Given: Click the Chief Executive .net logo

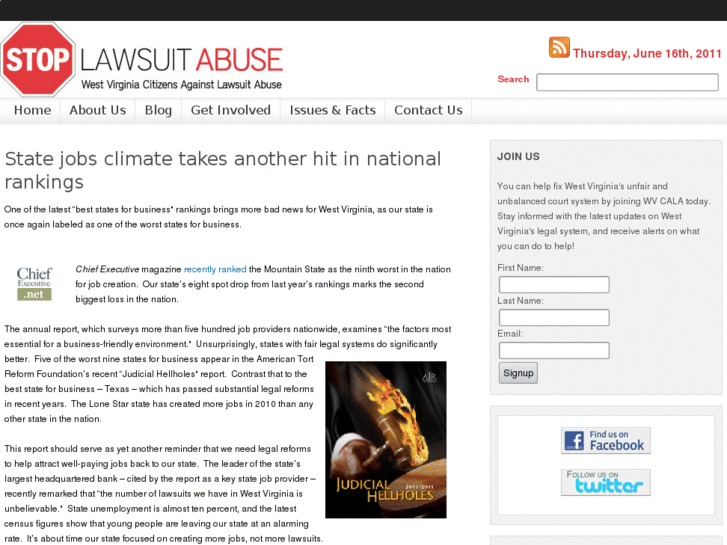Looking at the screenshot, I should 34,284.
